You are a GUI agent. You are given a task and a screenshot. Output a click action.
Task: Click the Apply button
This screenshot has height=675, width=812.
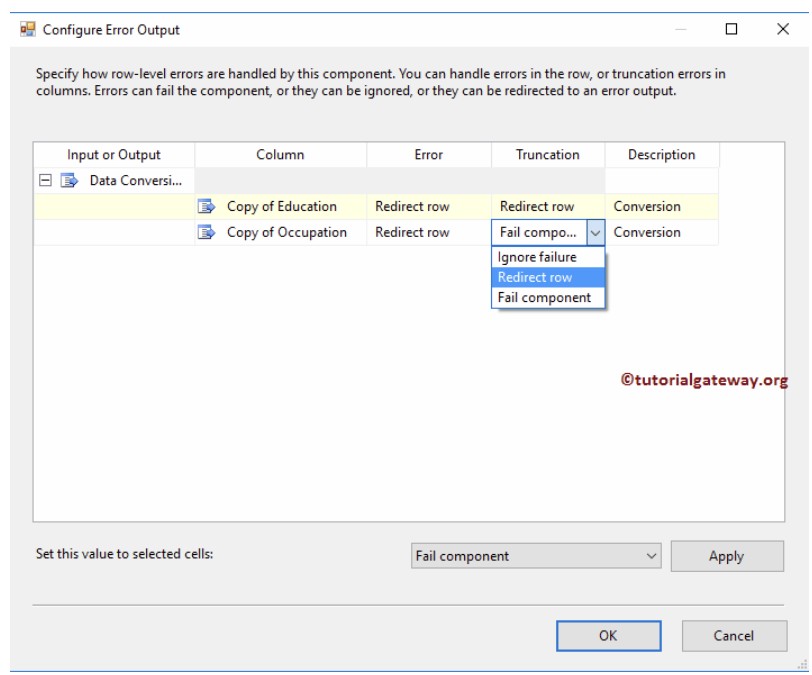click(x=727, y=556)
